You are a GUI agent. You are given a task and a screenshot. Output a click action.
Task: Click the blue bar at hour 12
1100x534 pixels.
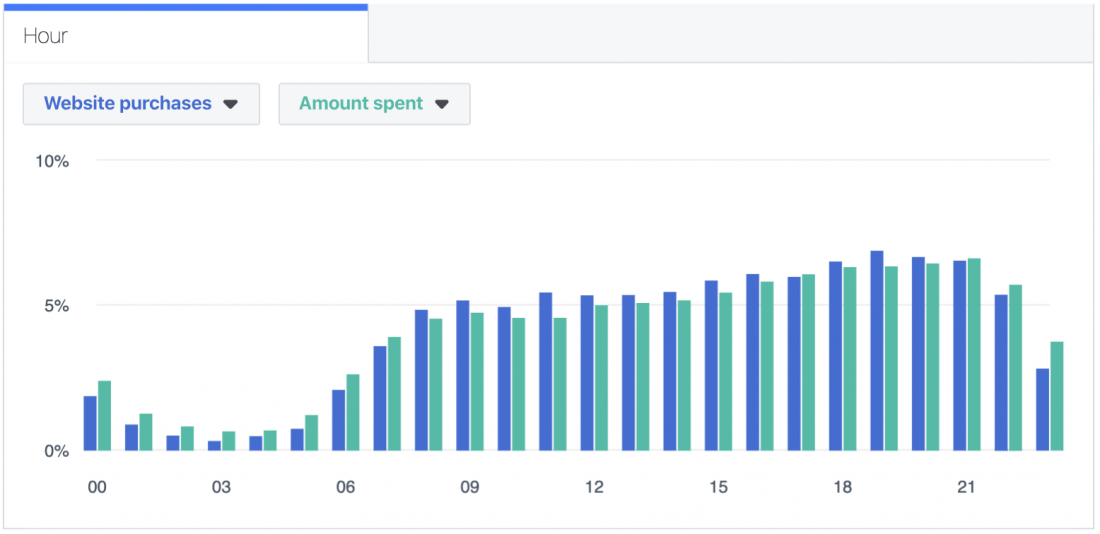[x=587, y=373]
